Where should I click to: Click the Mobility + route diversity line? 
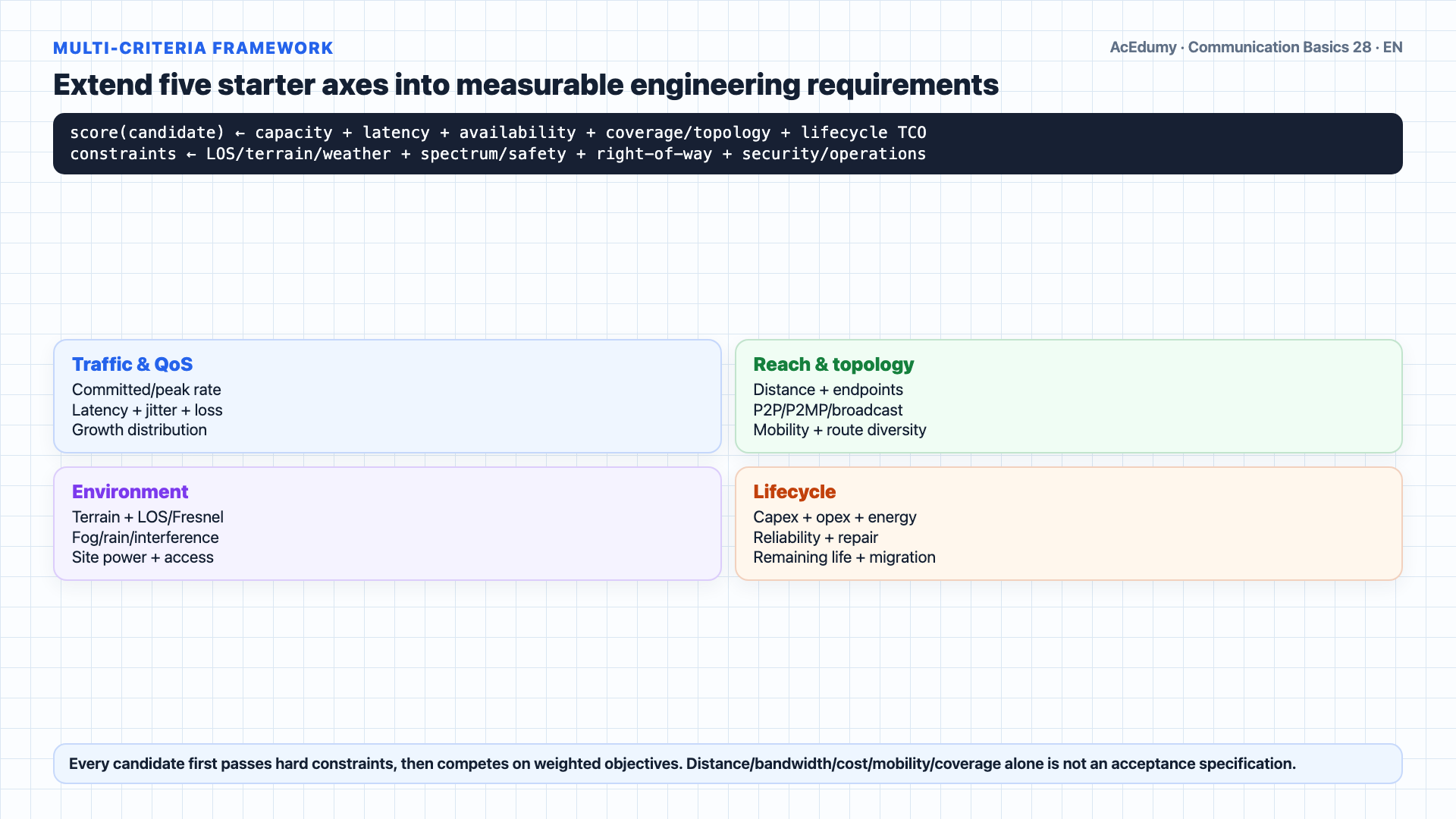pyautogui.click(x=839, y=430)
